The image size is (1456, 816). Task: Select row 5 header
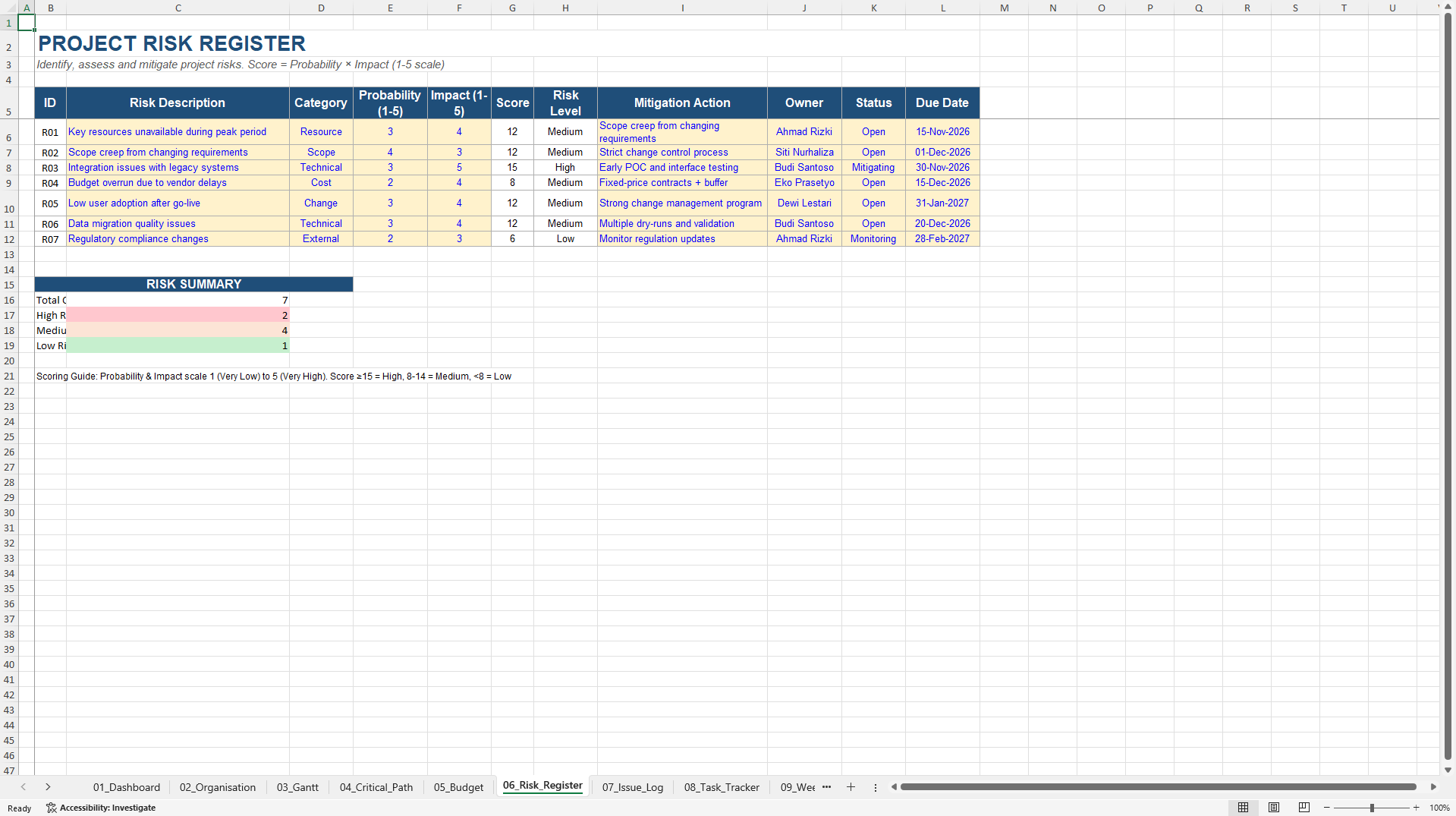pyautogui.click(x=9, y=103)
